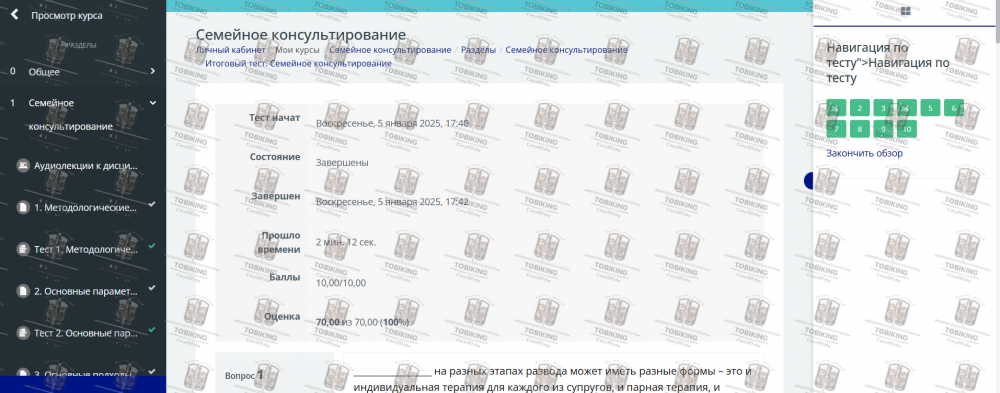The image size is (1000, 393).
Task: Click the dashboard grid icon above the navigation
Action: point(906,11)
